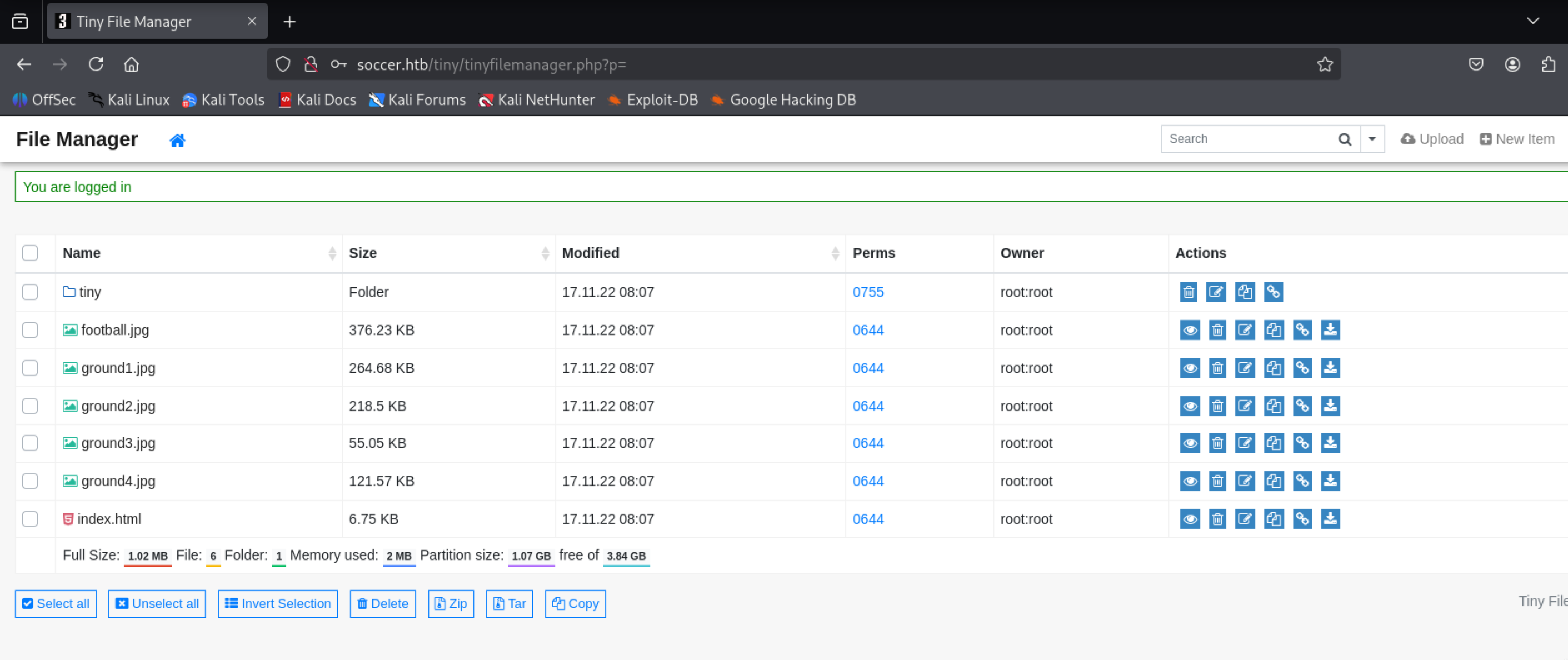Click the search magnifier icon
Screen dimensions: 1568x660
1345,139
